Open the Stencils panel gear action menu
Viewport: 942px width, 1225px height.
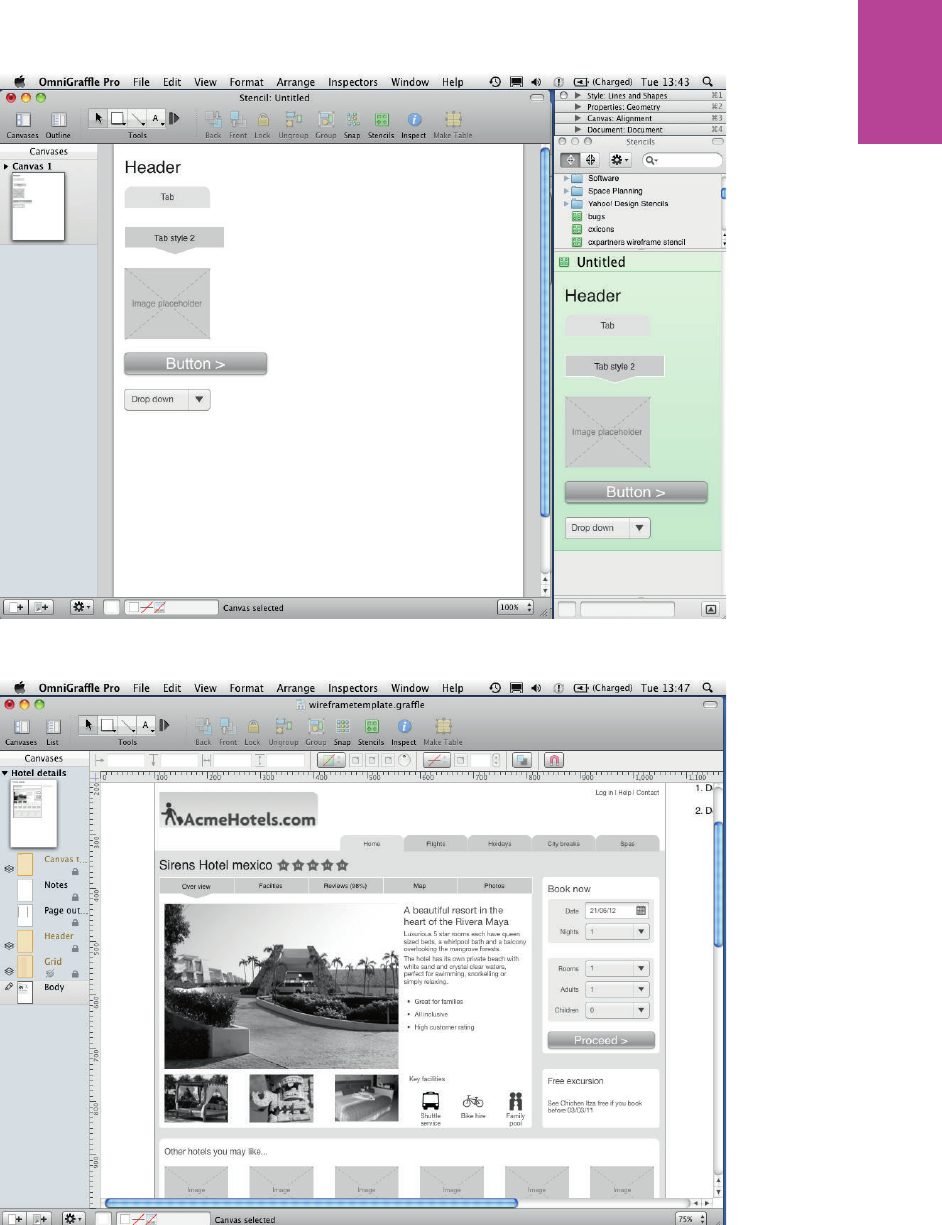point(620,160)
